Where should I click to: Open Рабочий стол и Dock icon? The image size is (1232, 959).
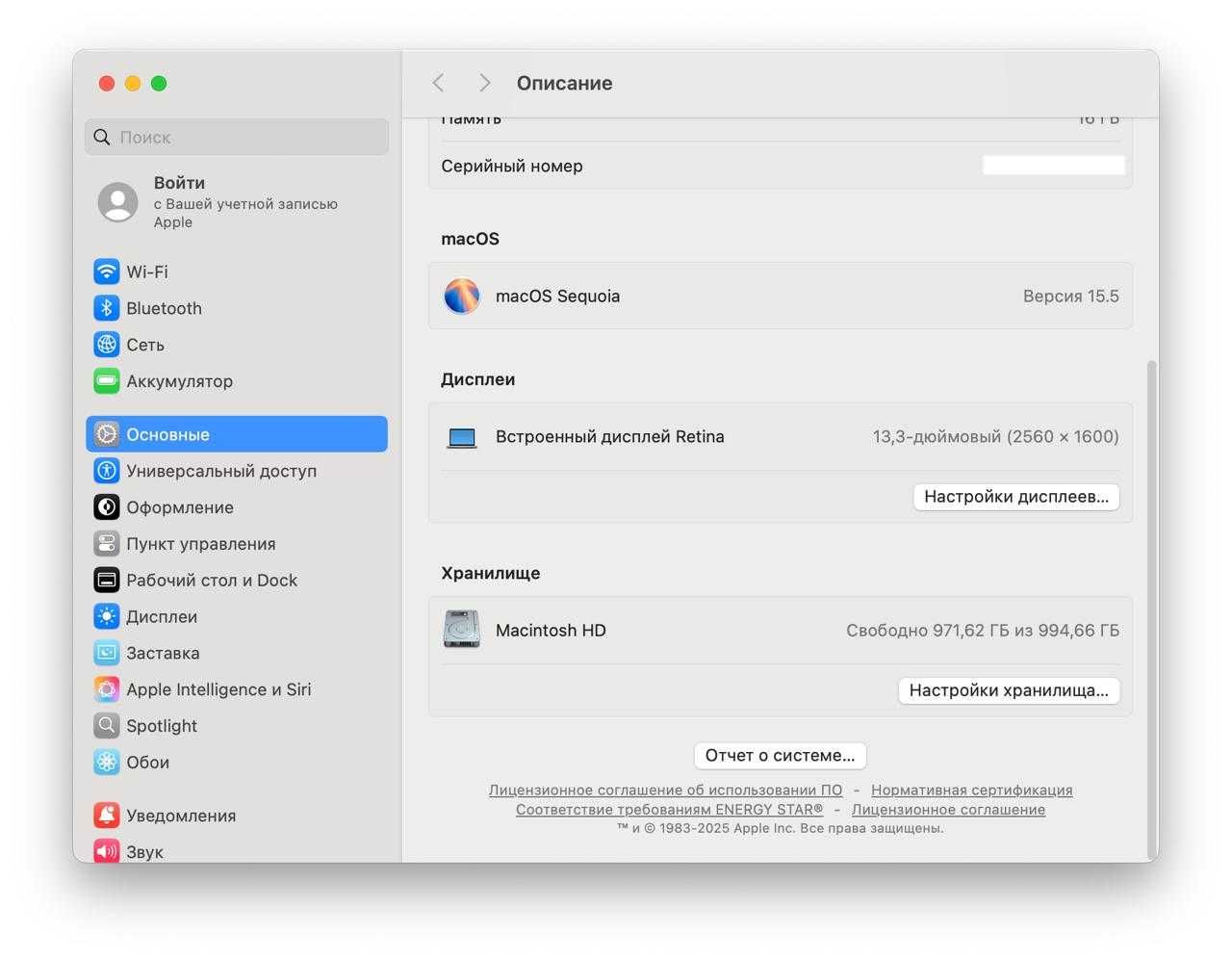[107, 581]
